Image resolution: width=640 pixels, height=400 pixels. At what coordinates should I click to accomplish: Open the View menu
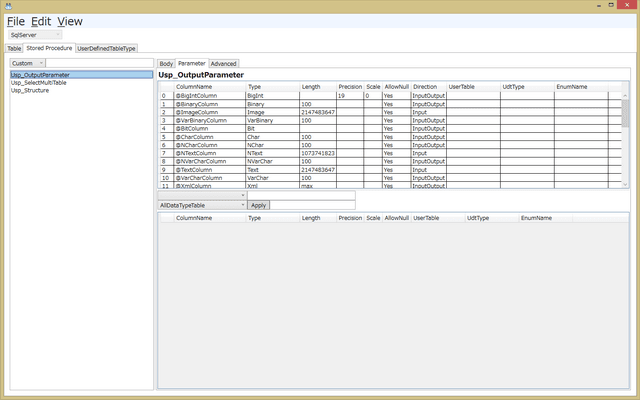(70, 21)
